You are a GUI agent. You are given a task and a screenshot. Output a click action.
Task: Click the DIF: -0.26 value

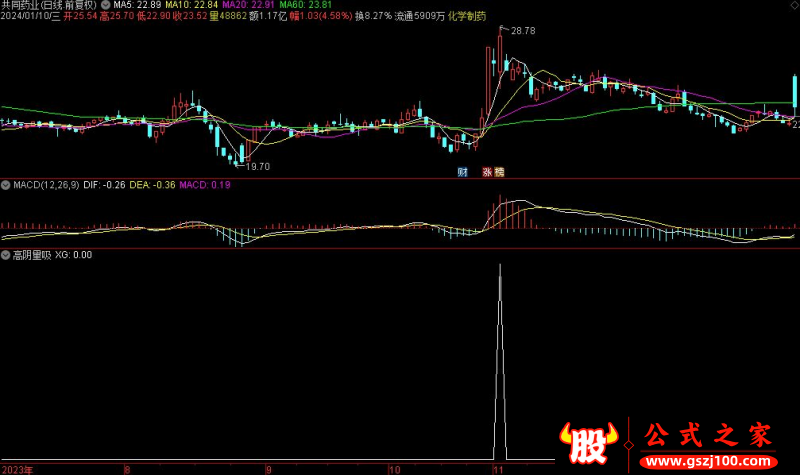[x=104, y=185]
